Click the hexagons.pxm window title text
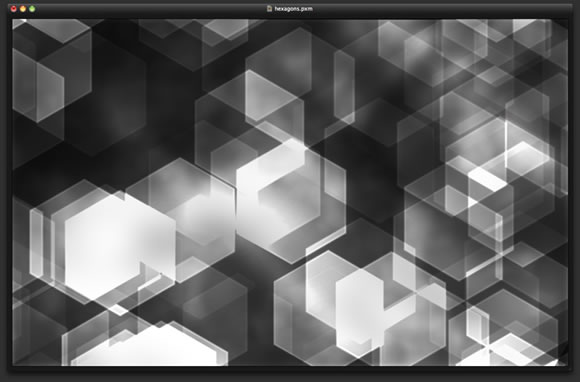Image resolution: width=580 pixels, height=382 pixels. (293, 9)
